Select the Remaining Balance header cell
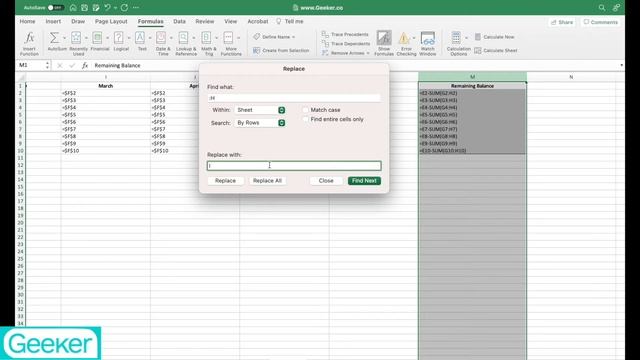The width and height of the screenshot is (640, 360). 472,86
